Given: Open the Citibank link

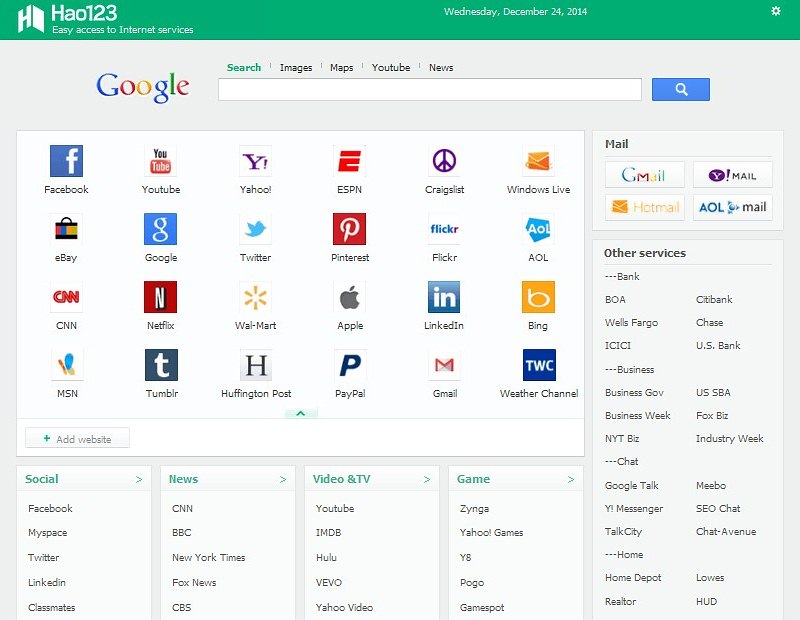Looking at the screenshot, I should [714, 300].
